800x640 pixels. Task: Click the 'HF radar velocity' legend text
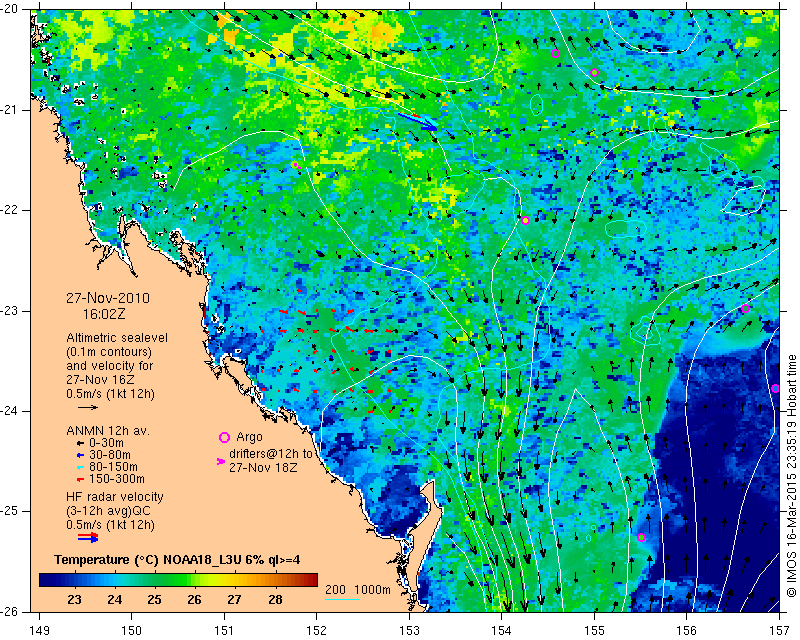click(x=115, y=497)
